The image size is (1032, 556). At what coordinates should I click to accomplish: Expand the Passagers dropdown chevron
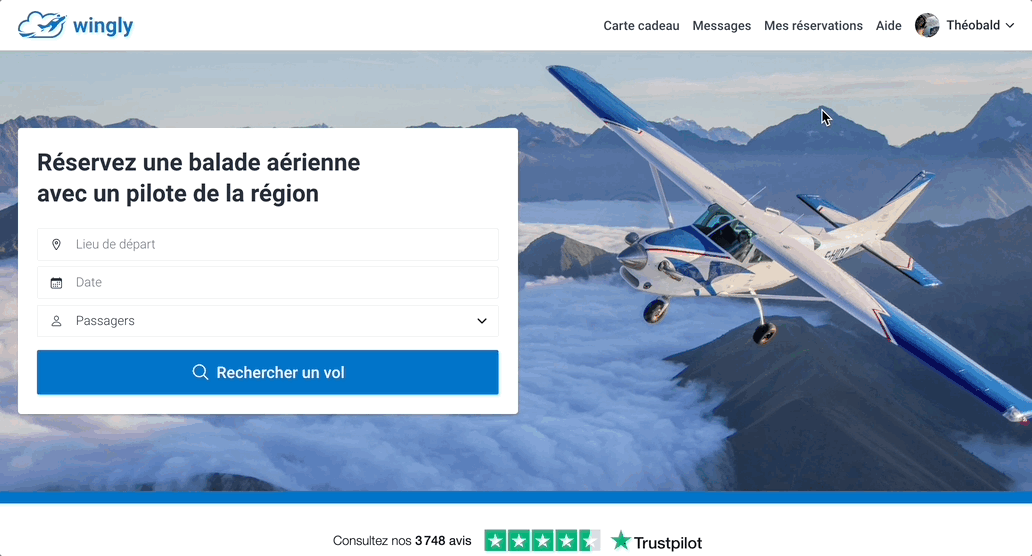coord(482,321)
